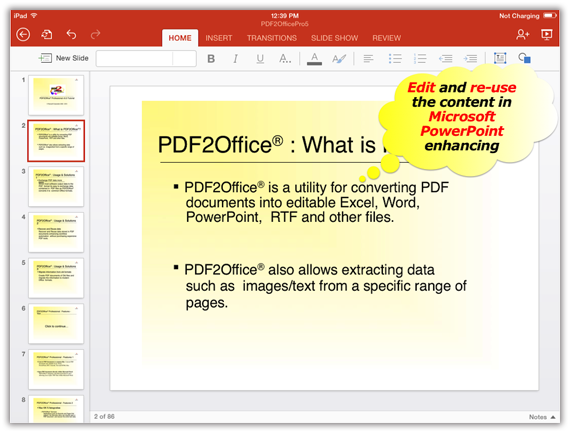Image resolution: width=570 pixels, height=433 pixels.
Task: Toggle italic formatting
Action: [236, 59]
